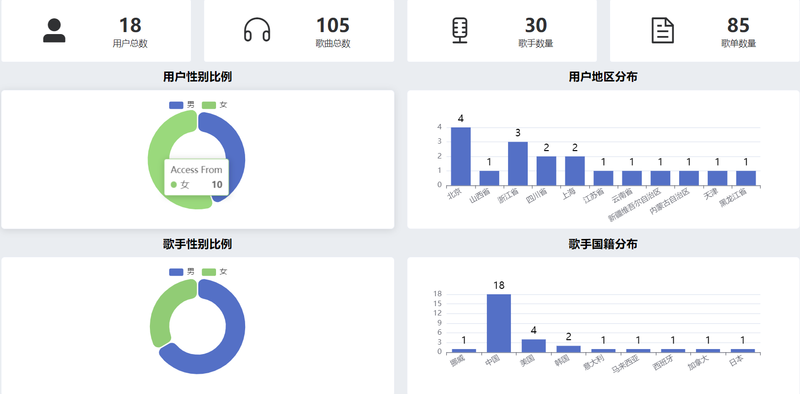Toggle 男 legend in user gender chart
The height and width of the screenshot is (394, 800).
tap(182, 105)
